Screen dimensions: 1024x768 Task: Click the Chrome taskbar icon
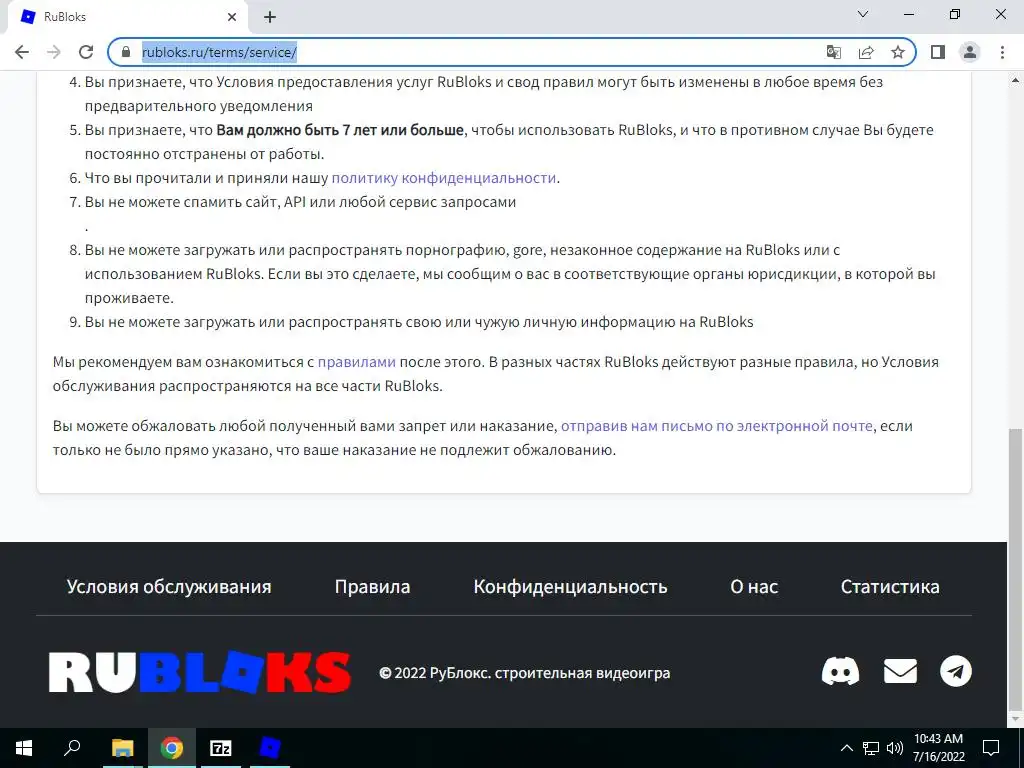[x=172, y=748]
